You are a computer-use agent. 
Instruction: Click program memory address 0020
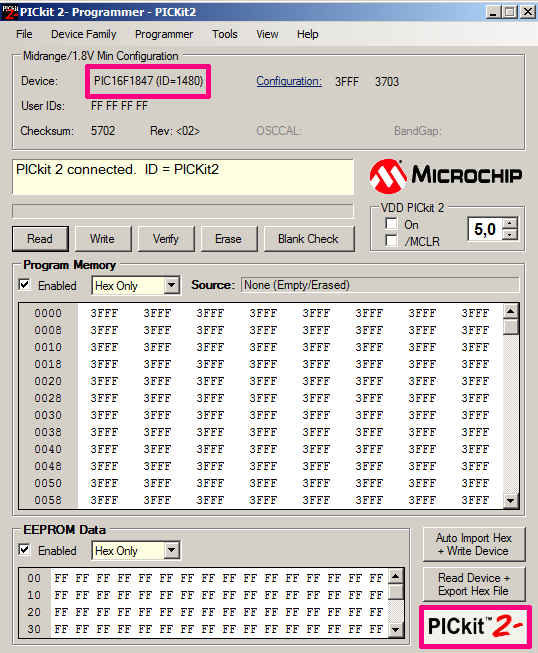point(48,381)
